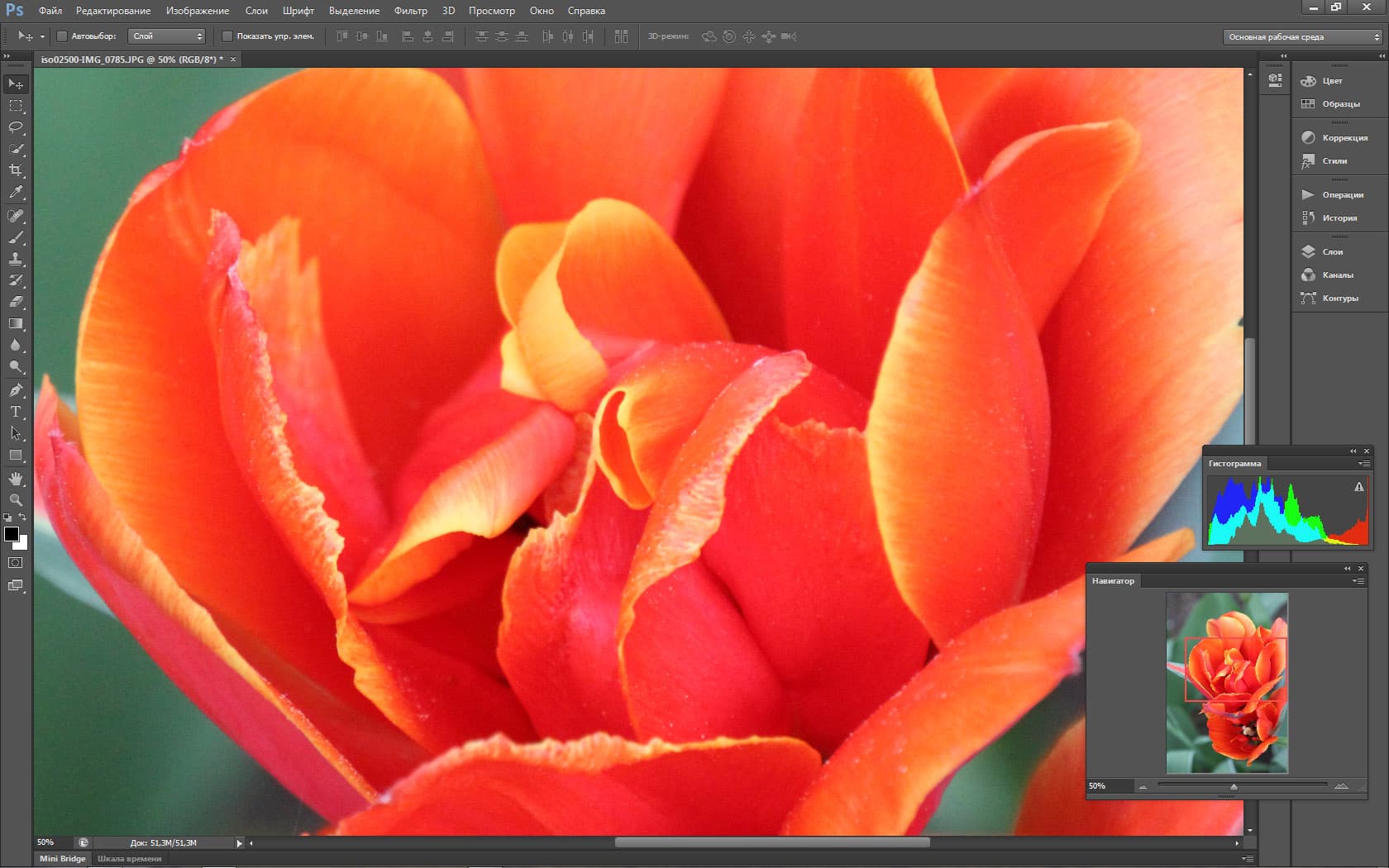Select the Lasso tool
The image size is (1389, 868).
16,127
